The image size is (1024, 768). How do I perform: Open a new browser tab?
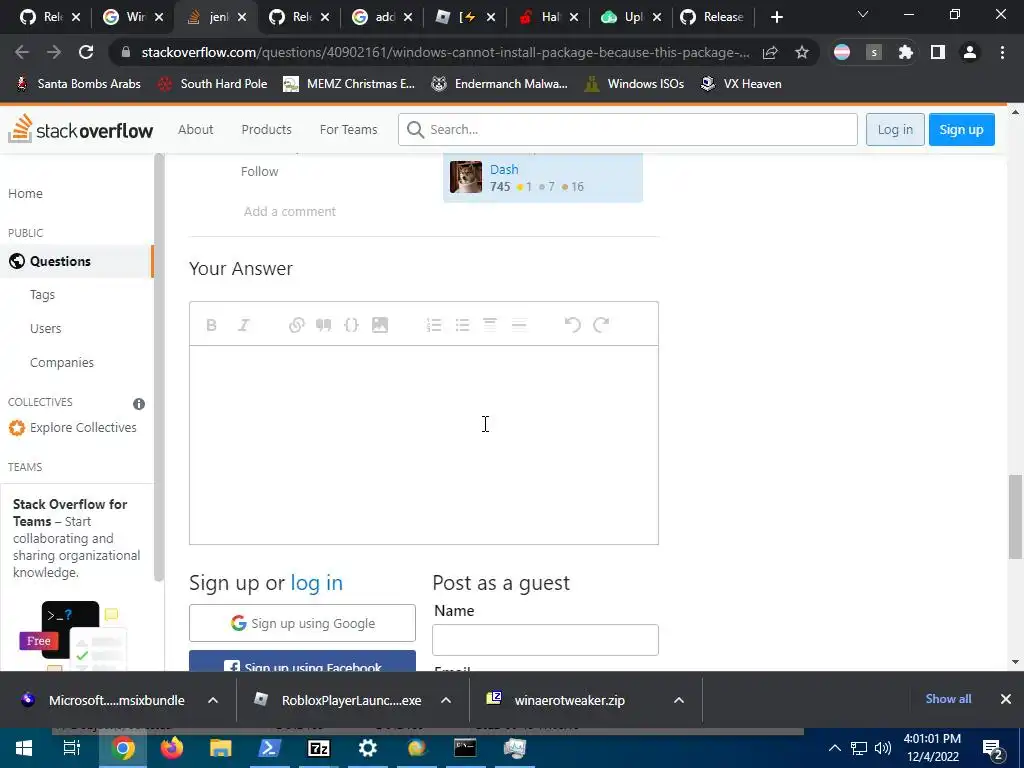point(776,17)
